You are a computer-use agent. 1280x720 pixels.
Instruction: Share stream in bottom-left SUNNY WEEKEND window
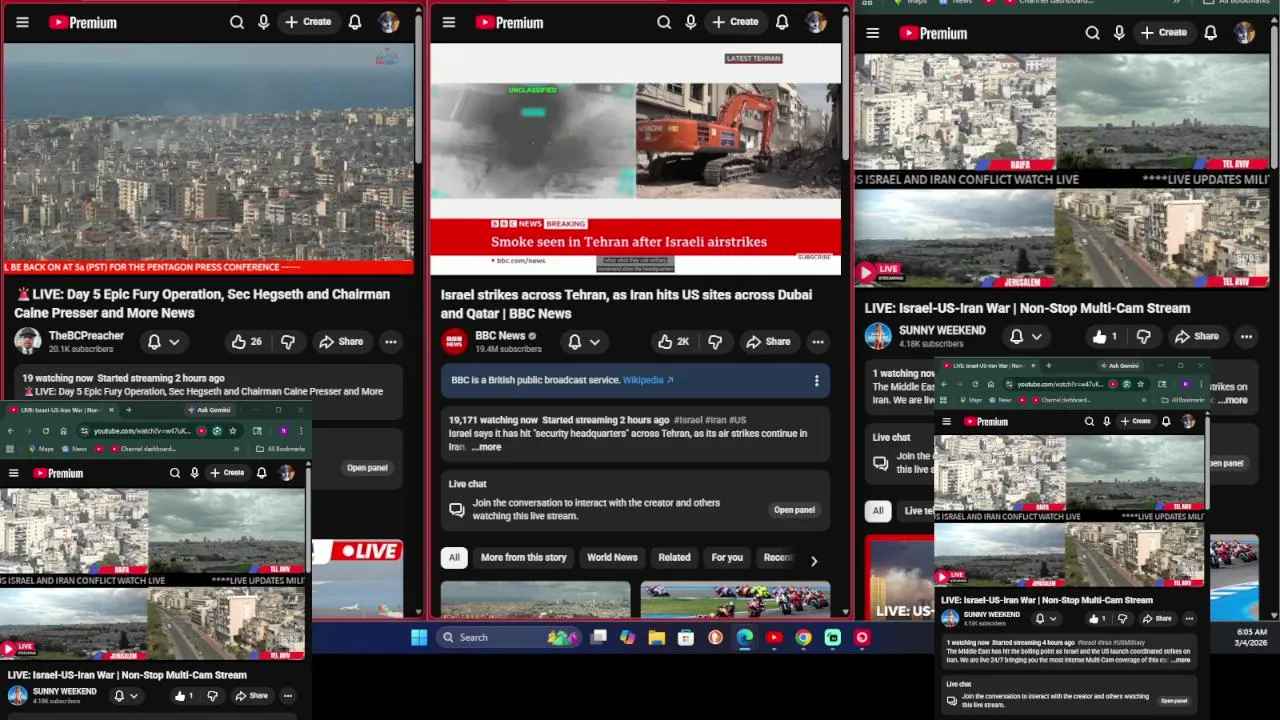click(251, 696)
